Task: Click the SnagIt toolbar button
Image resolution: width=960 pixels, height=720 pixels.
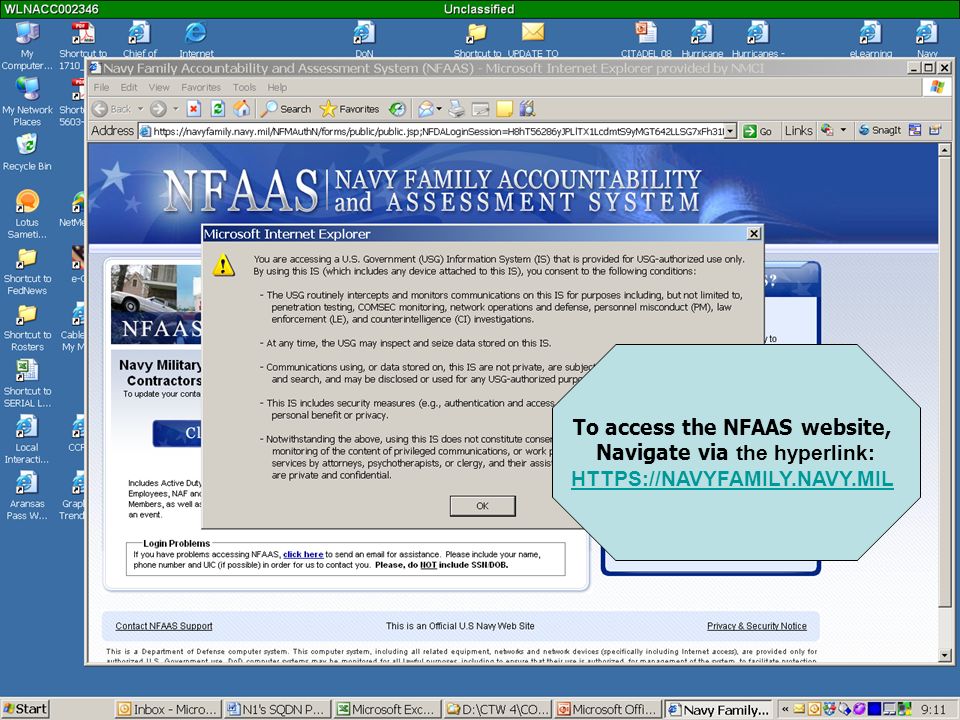Action: (x=880, y=130)
